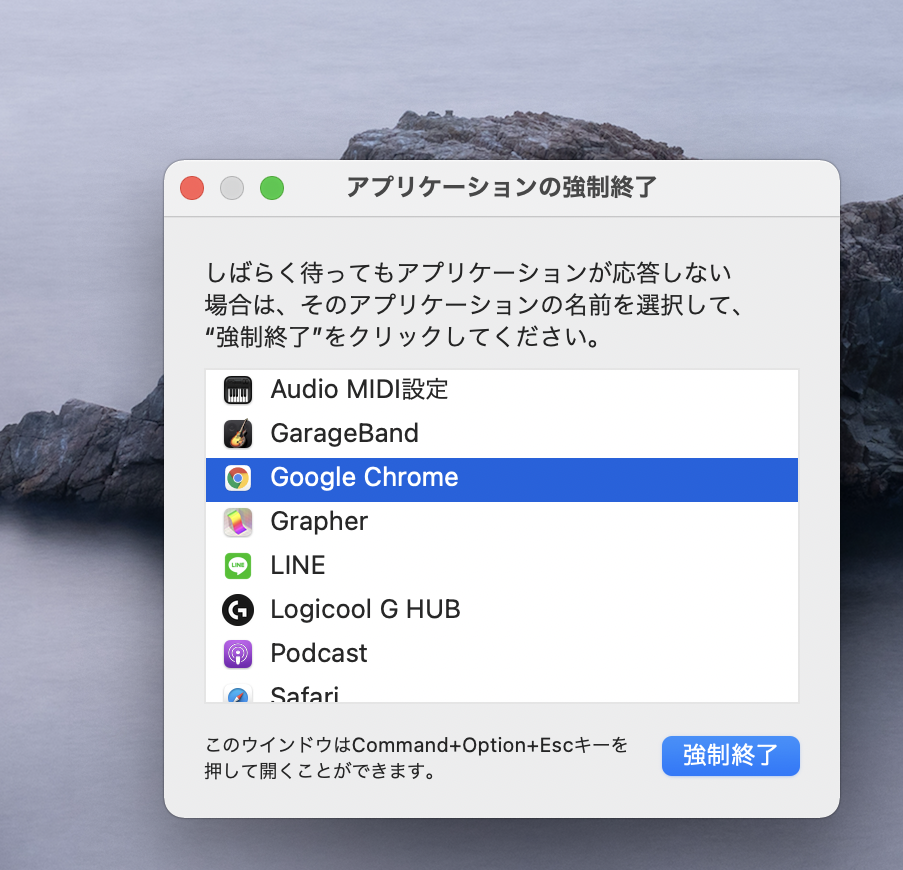Select Podcast in the list

(x=502, y=655)
